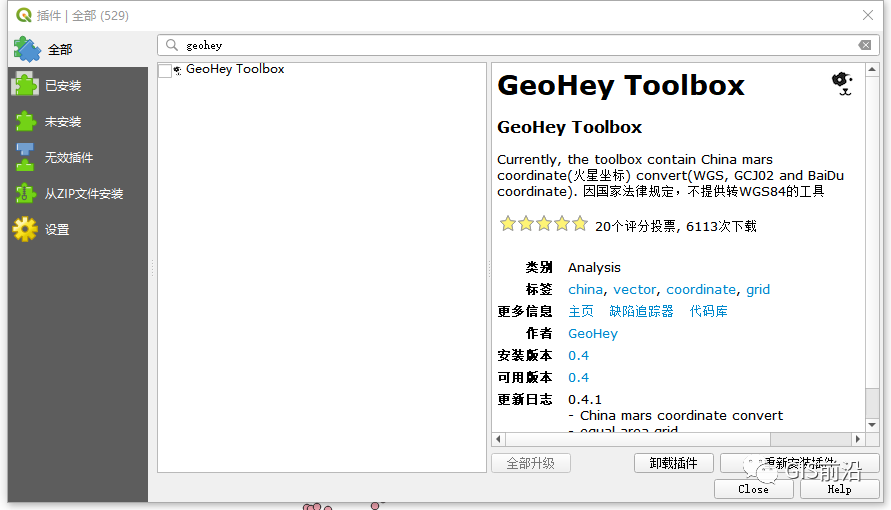Click the magnifier icon in search box
This screenshot has height=510, width=891.
[172, 45]
